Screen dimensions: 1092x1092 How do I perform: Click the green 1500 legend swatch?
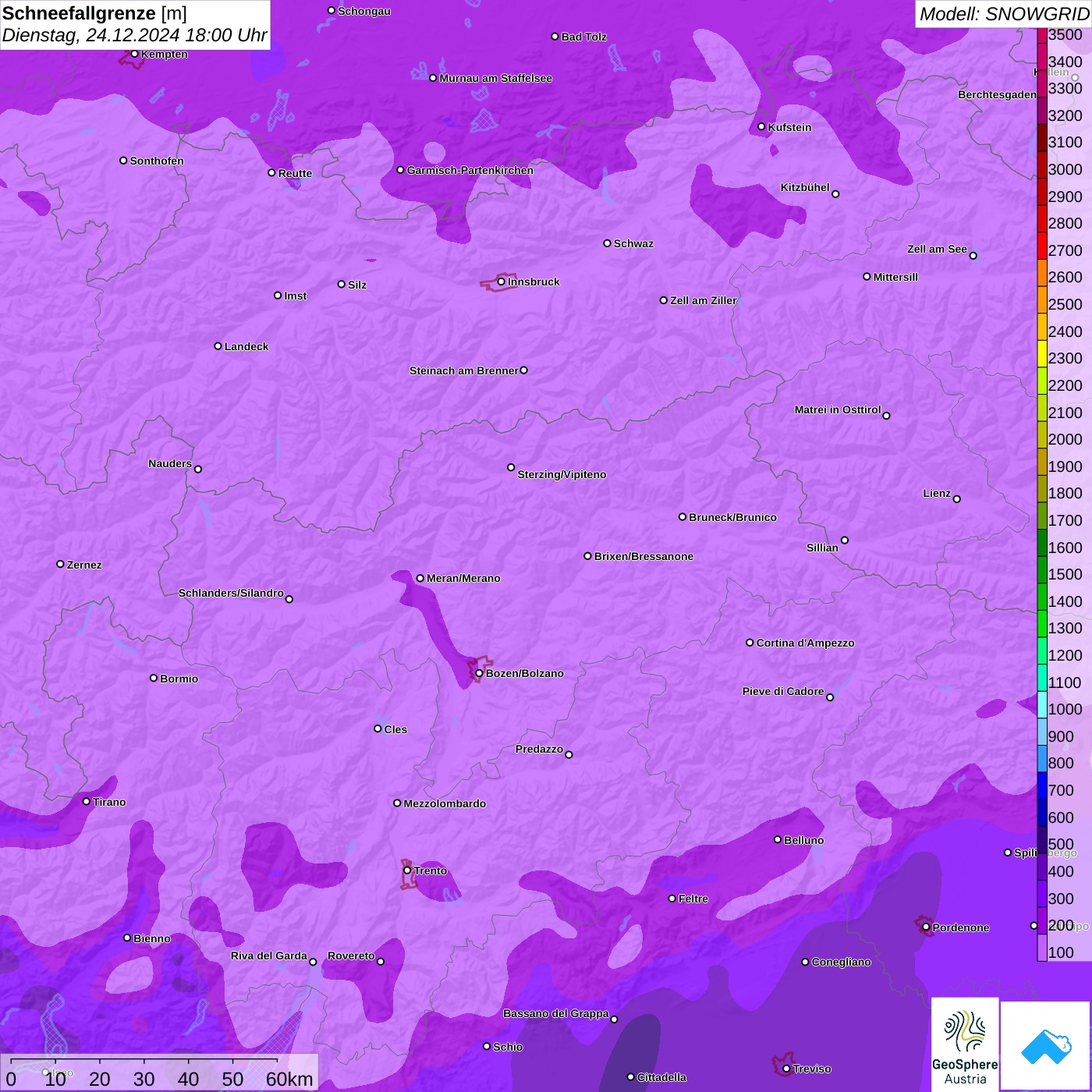[x=1042, y=569]
